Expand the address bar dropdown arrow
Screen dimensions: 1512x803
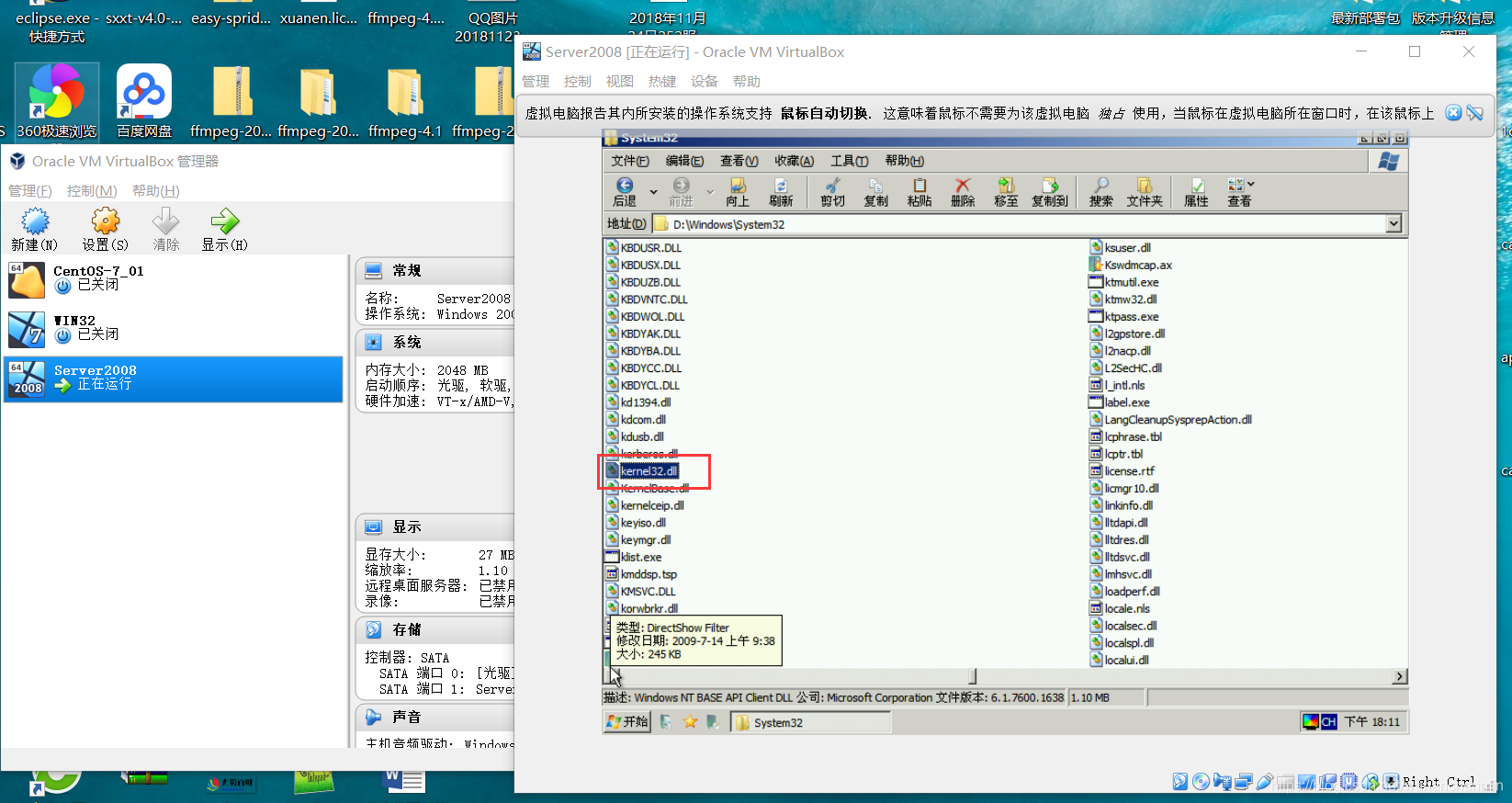1394,223
